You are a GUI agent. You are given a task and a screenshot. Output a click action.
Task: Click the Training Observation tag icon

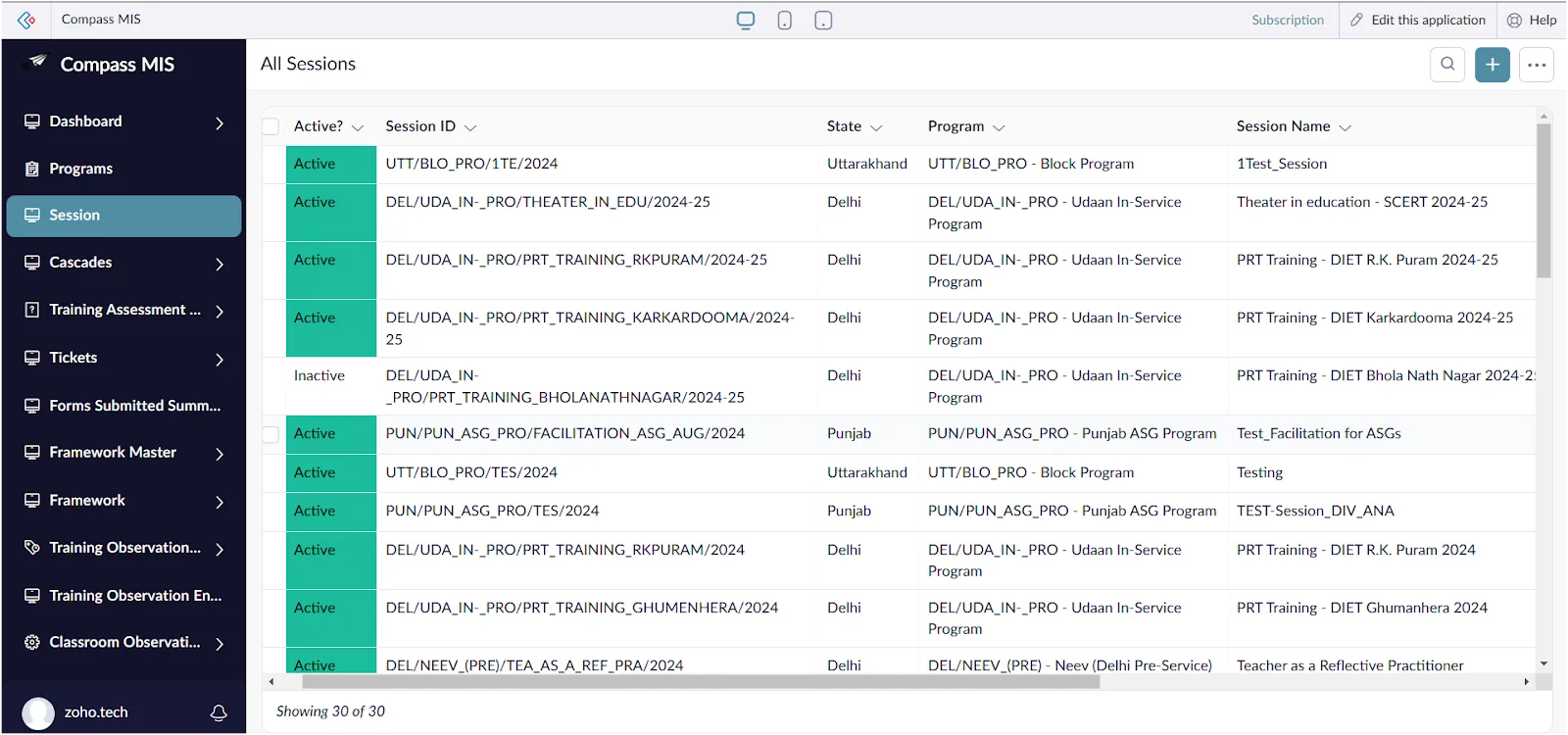[x=32, y=548]
